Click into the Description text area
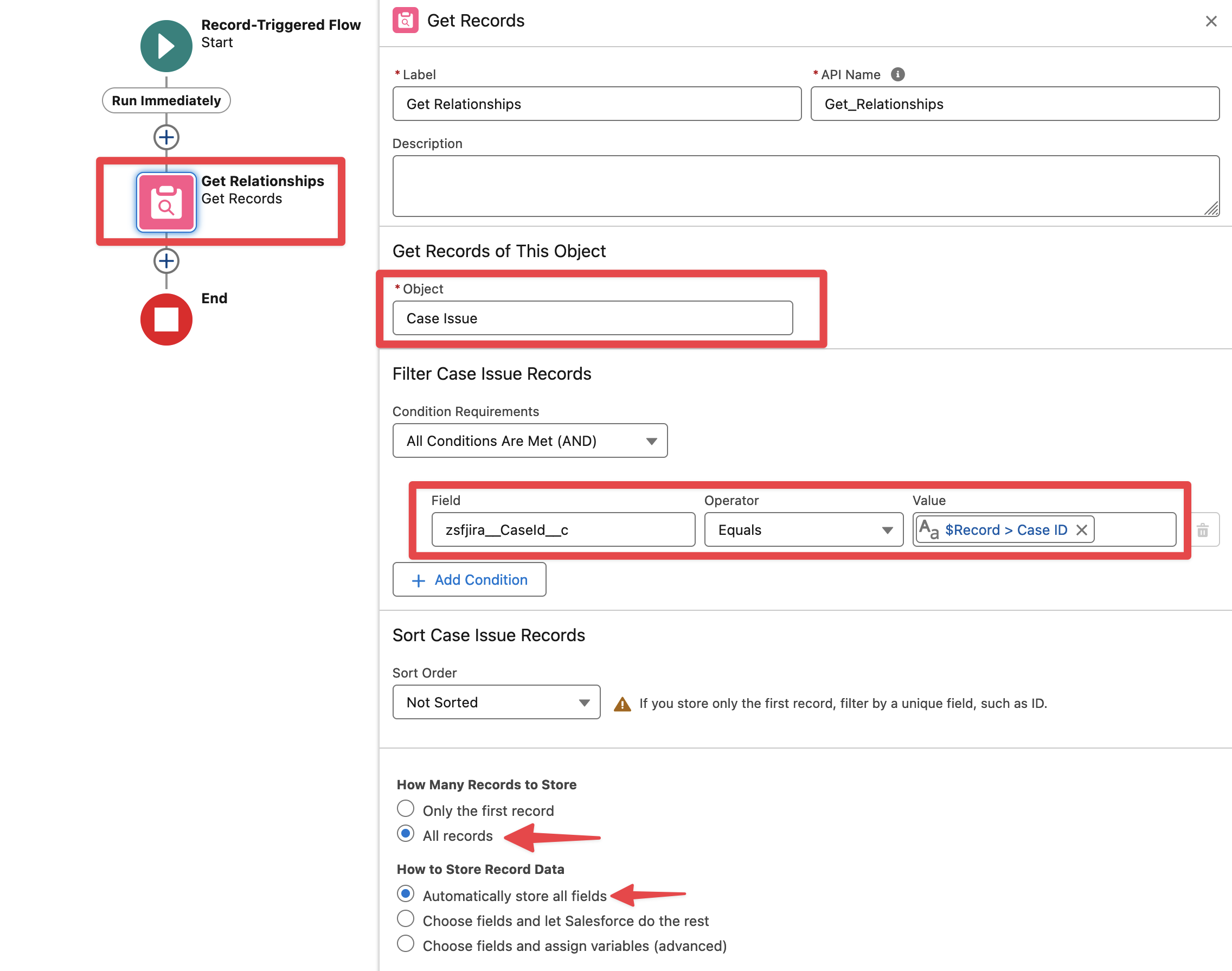 [x=805, y=186]
